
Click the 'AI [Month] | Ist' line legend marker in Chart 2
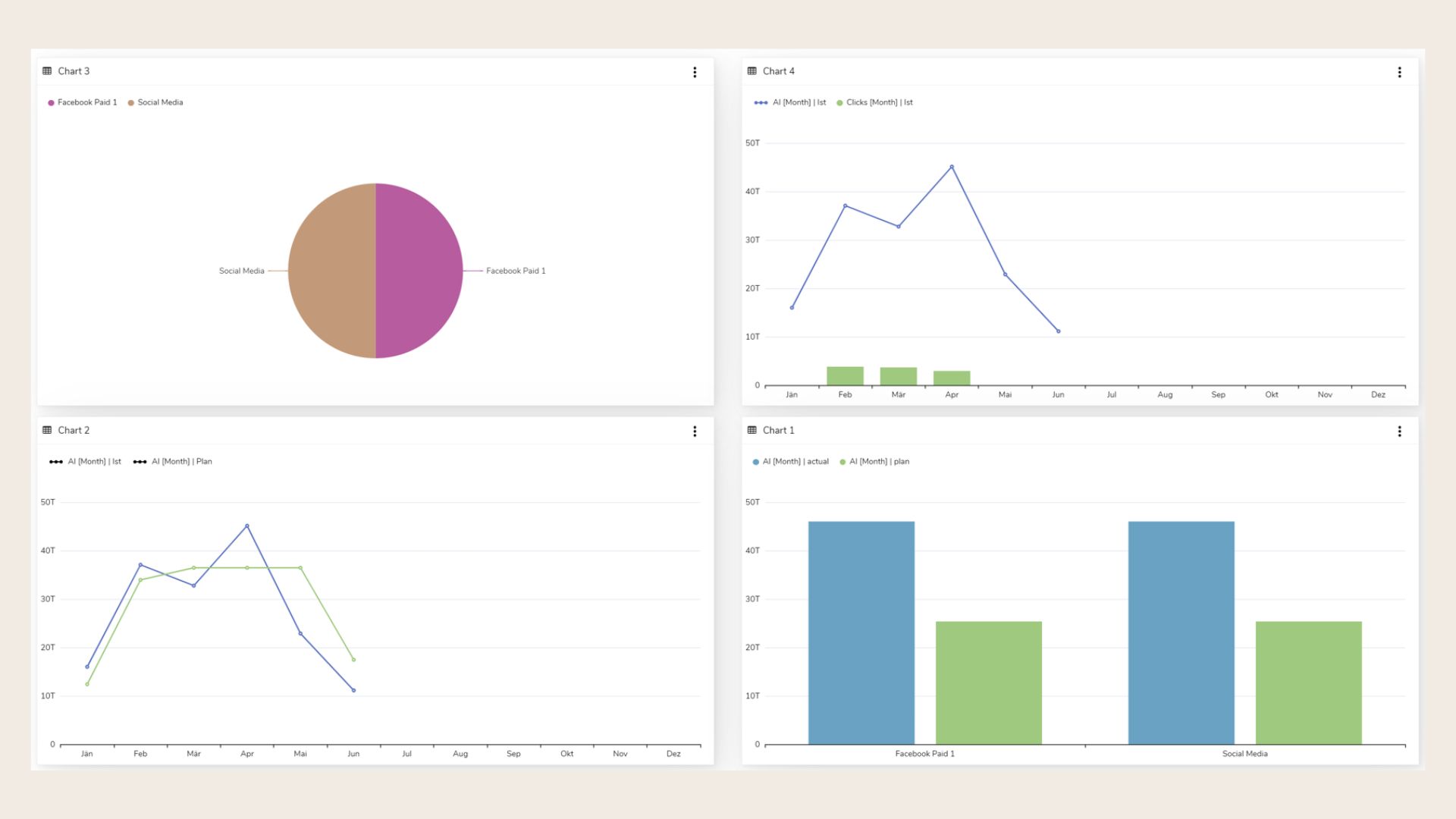click(57, 461)
